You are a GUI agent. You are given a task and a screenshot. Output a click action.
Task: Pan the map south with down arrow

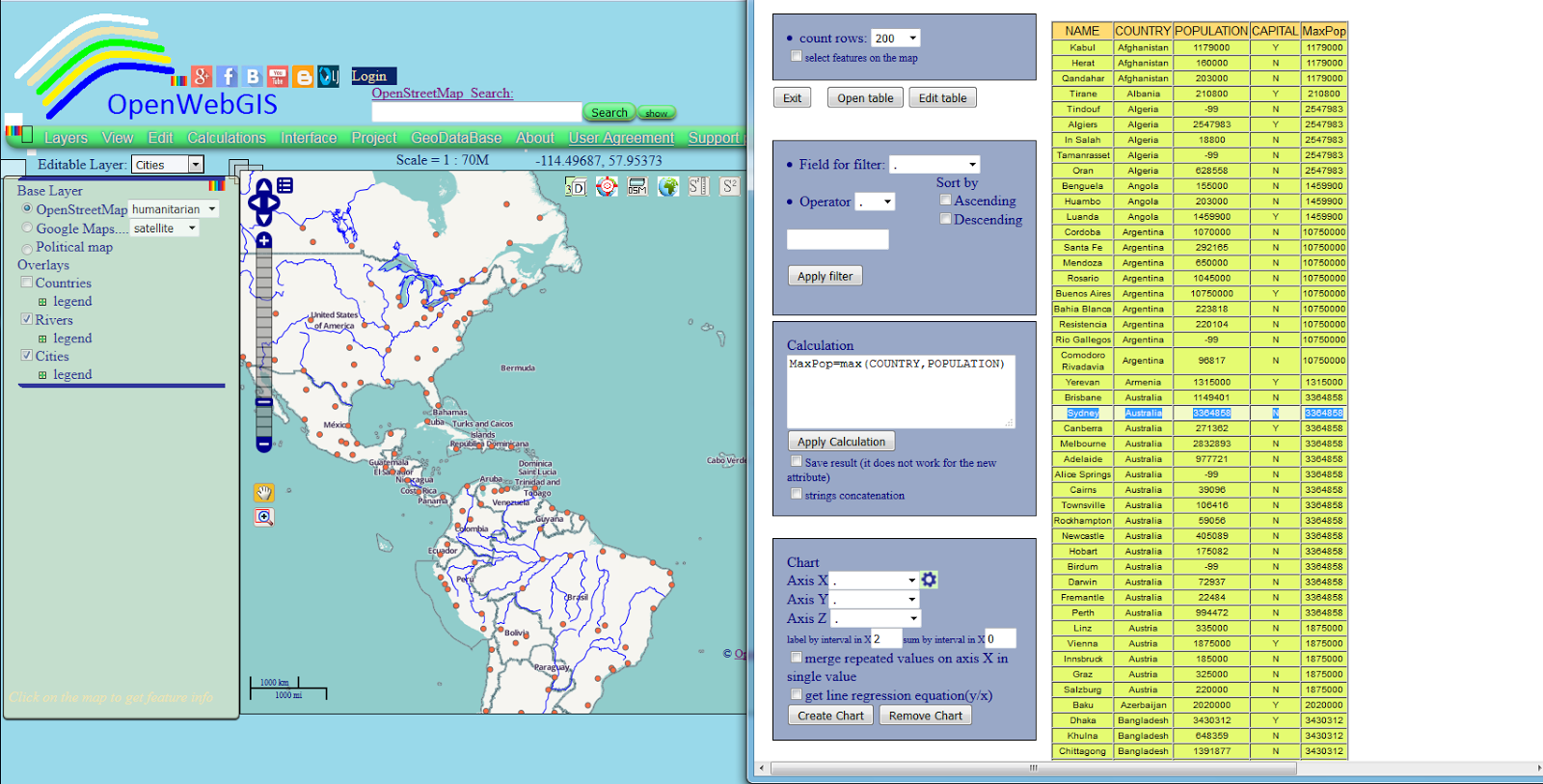[263, 220]
